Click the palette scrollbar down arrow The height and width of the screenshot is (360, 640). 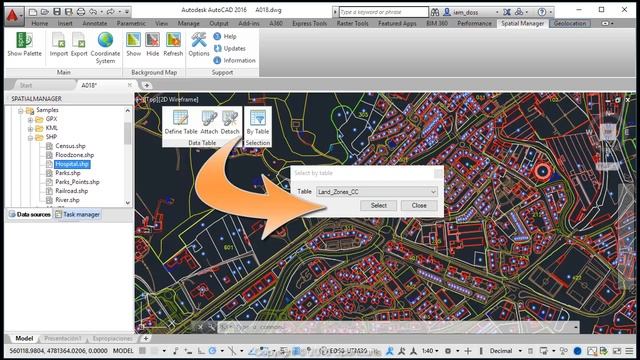128,202
